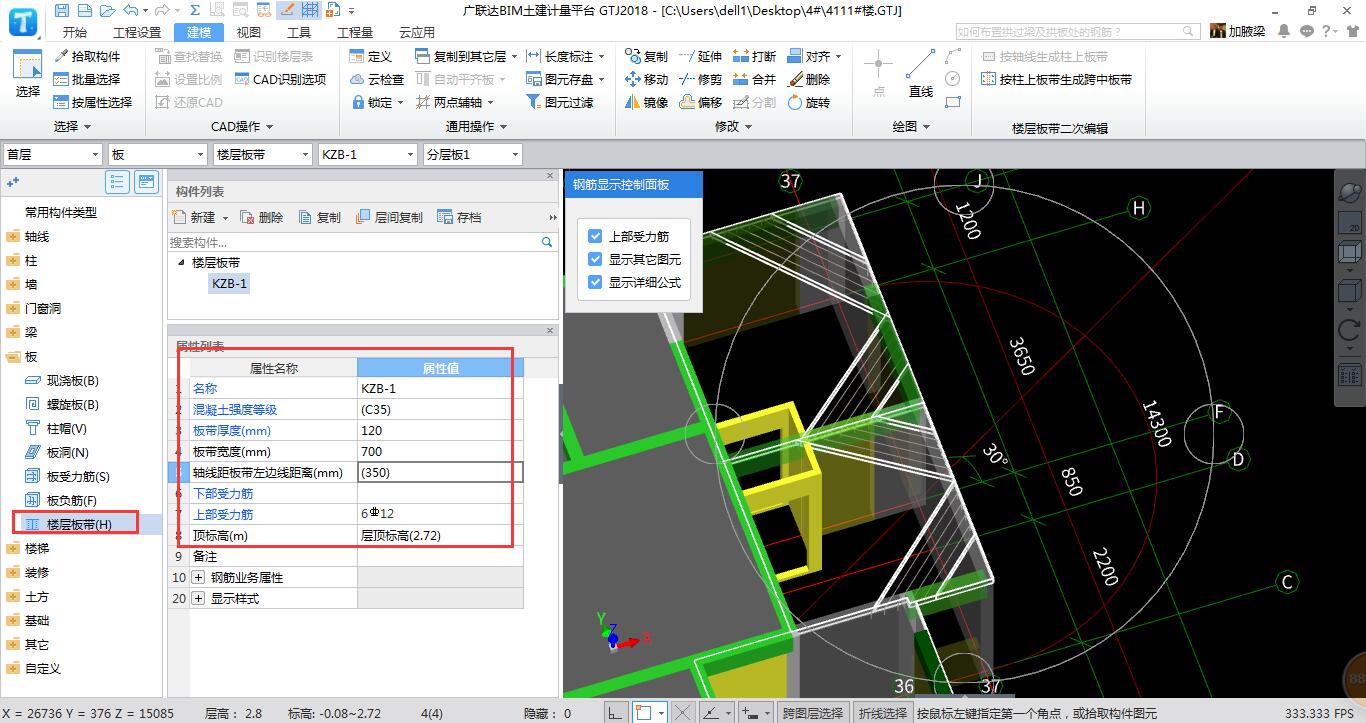
Task: Click 层间复制 in component list
Action: pos(389,217)
